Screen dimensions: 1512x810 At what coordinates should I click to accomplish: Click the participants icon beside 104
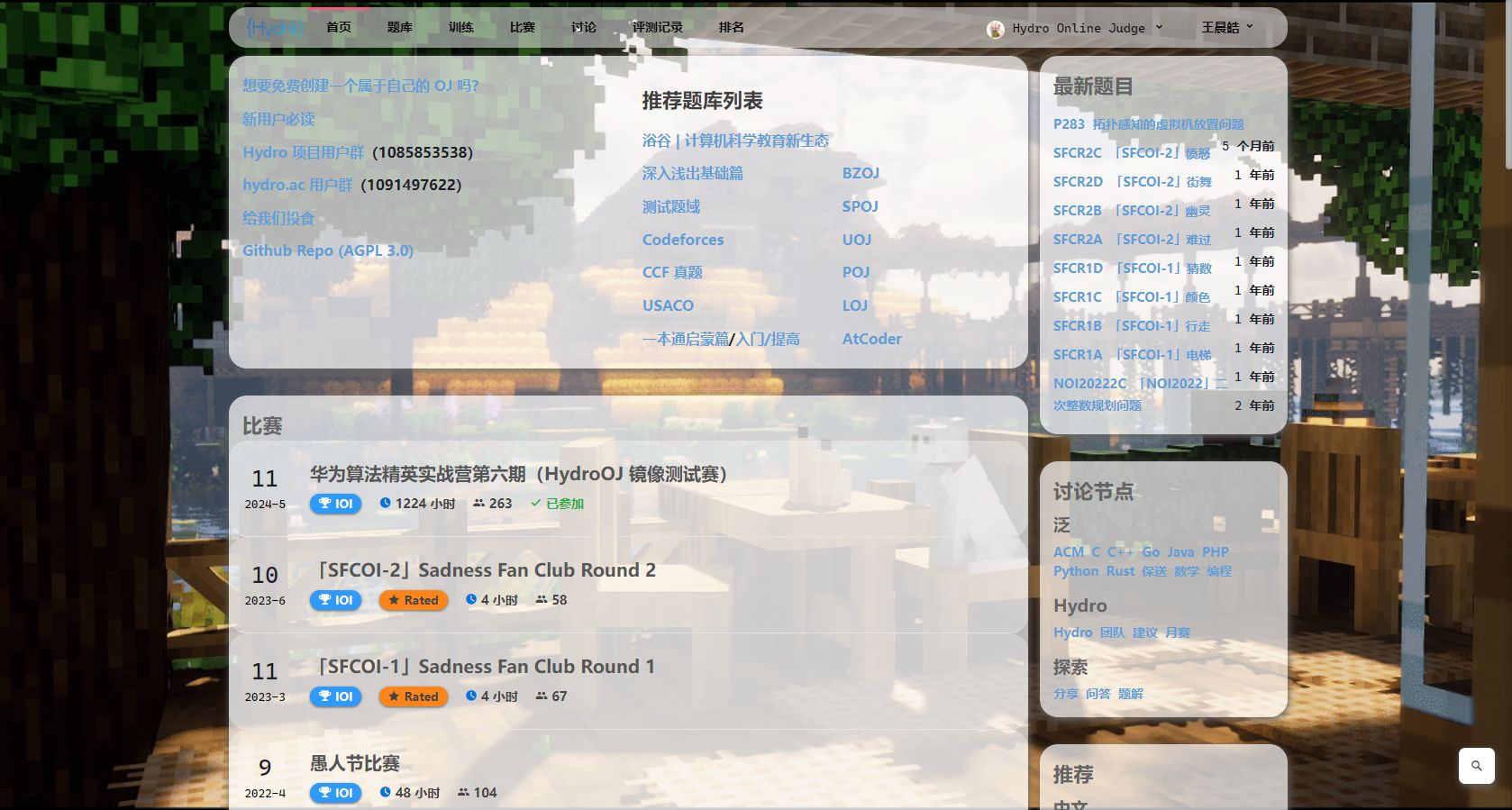point(463,792)
